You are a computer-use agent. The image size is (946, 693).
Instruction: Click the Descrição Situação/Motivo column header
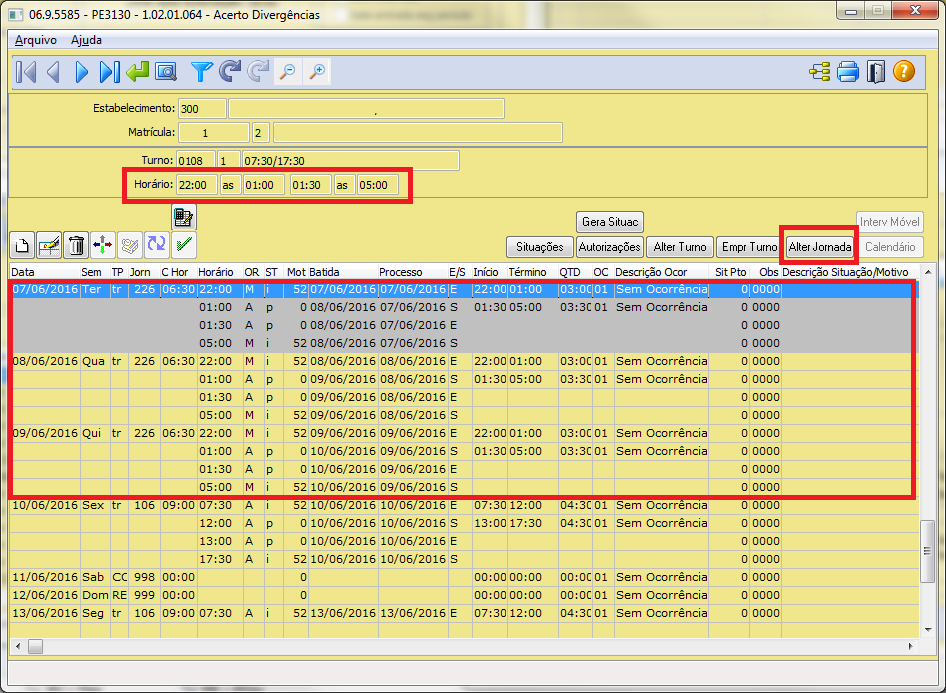(845, 272)
